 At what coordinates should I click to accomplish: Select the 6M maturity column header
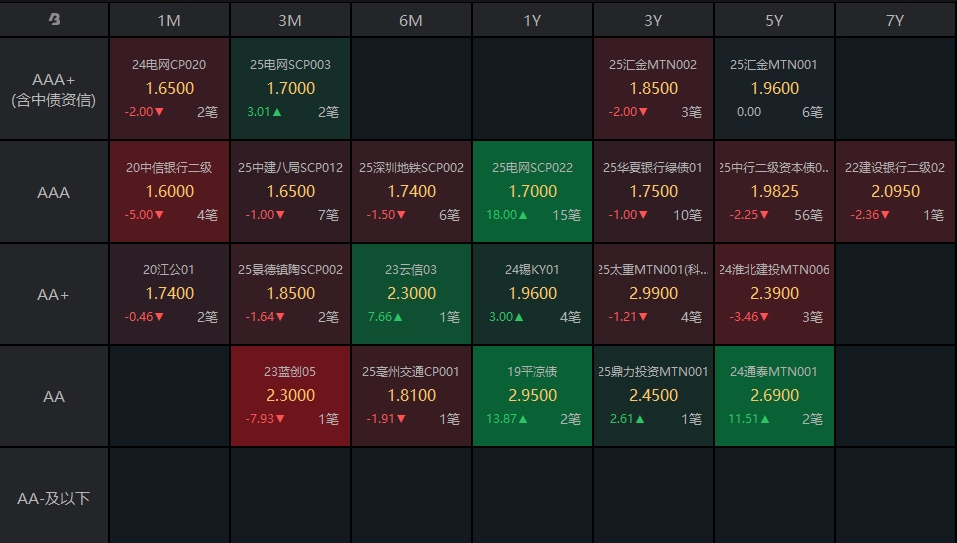click(411, 20)
